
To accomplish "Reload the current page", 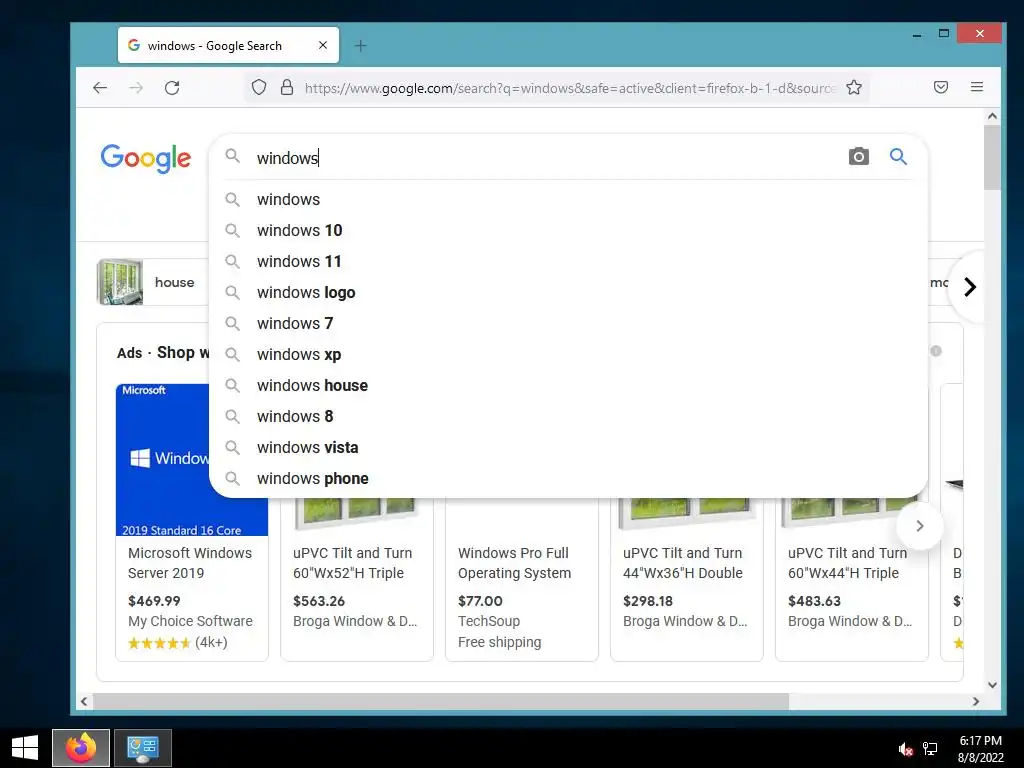I will [x=172, y=88].
